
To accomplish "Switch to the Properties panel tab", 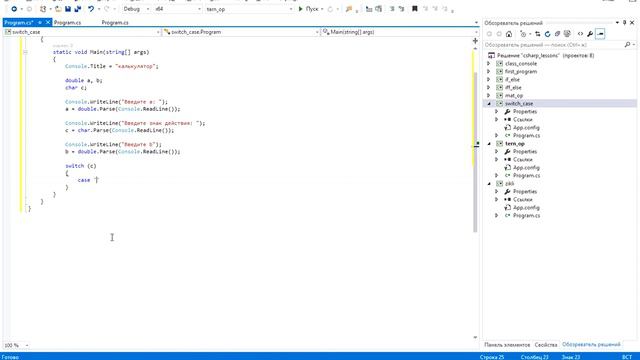I will click(546, 345).
